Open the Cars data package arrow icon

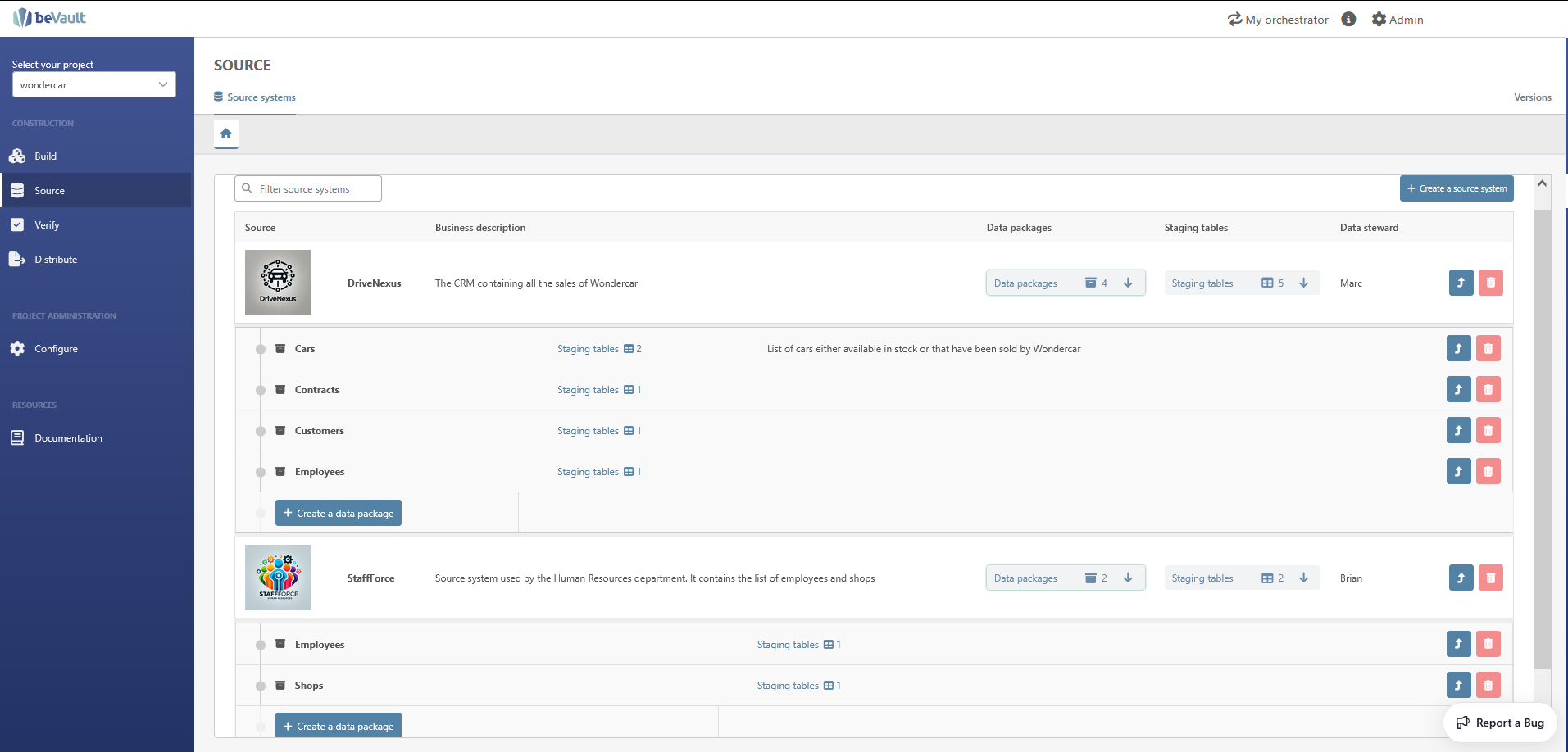coord(1458,348)
